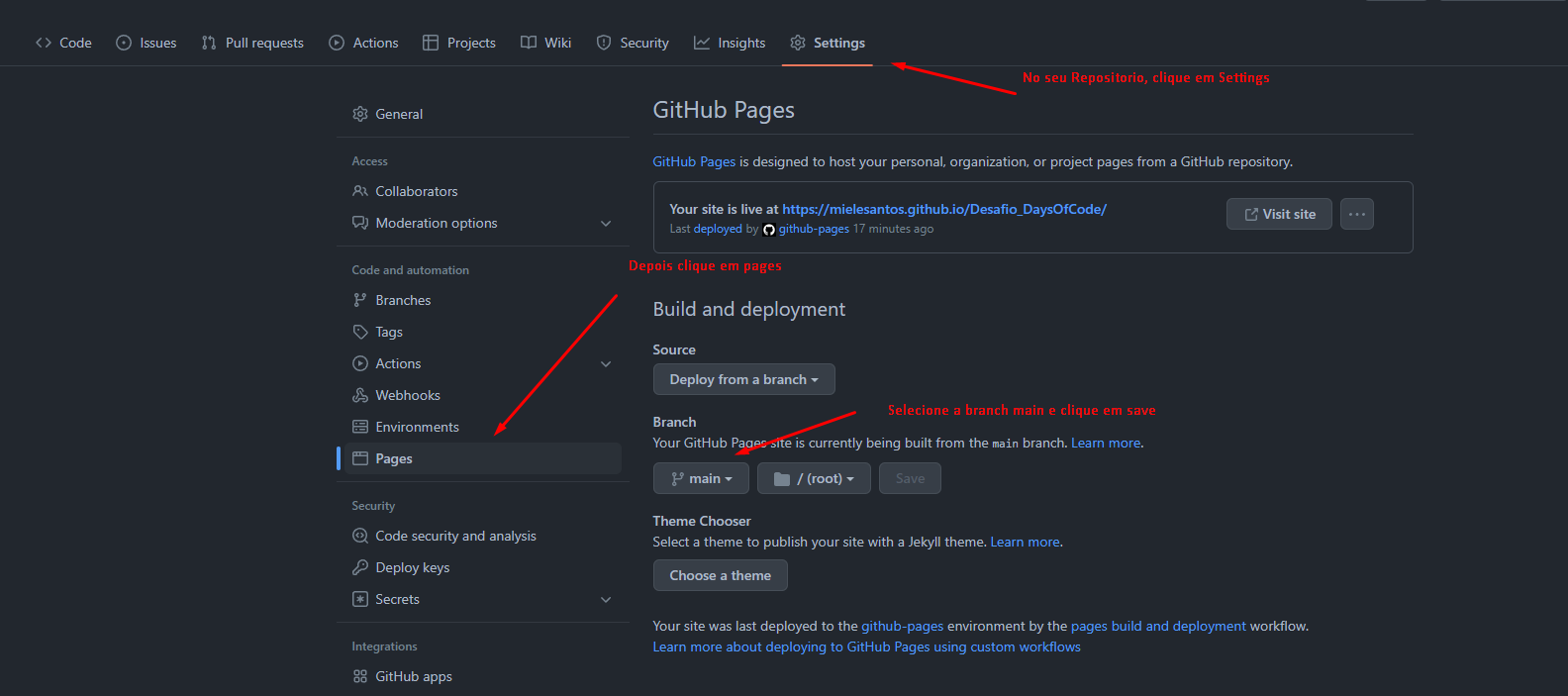
Task: Open Environments settings
Action: 483,427
